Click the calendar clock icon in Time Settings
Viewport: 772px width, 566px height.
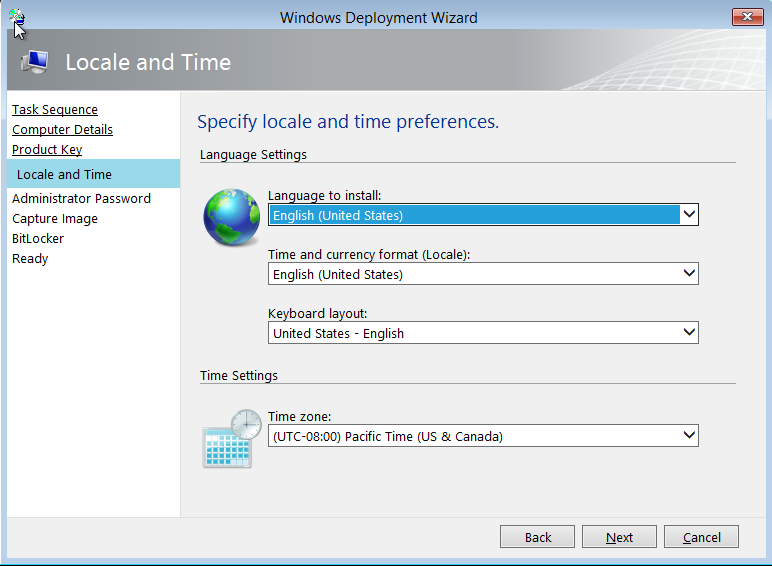[232, 438]
